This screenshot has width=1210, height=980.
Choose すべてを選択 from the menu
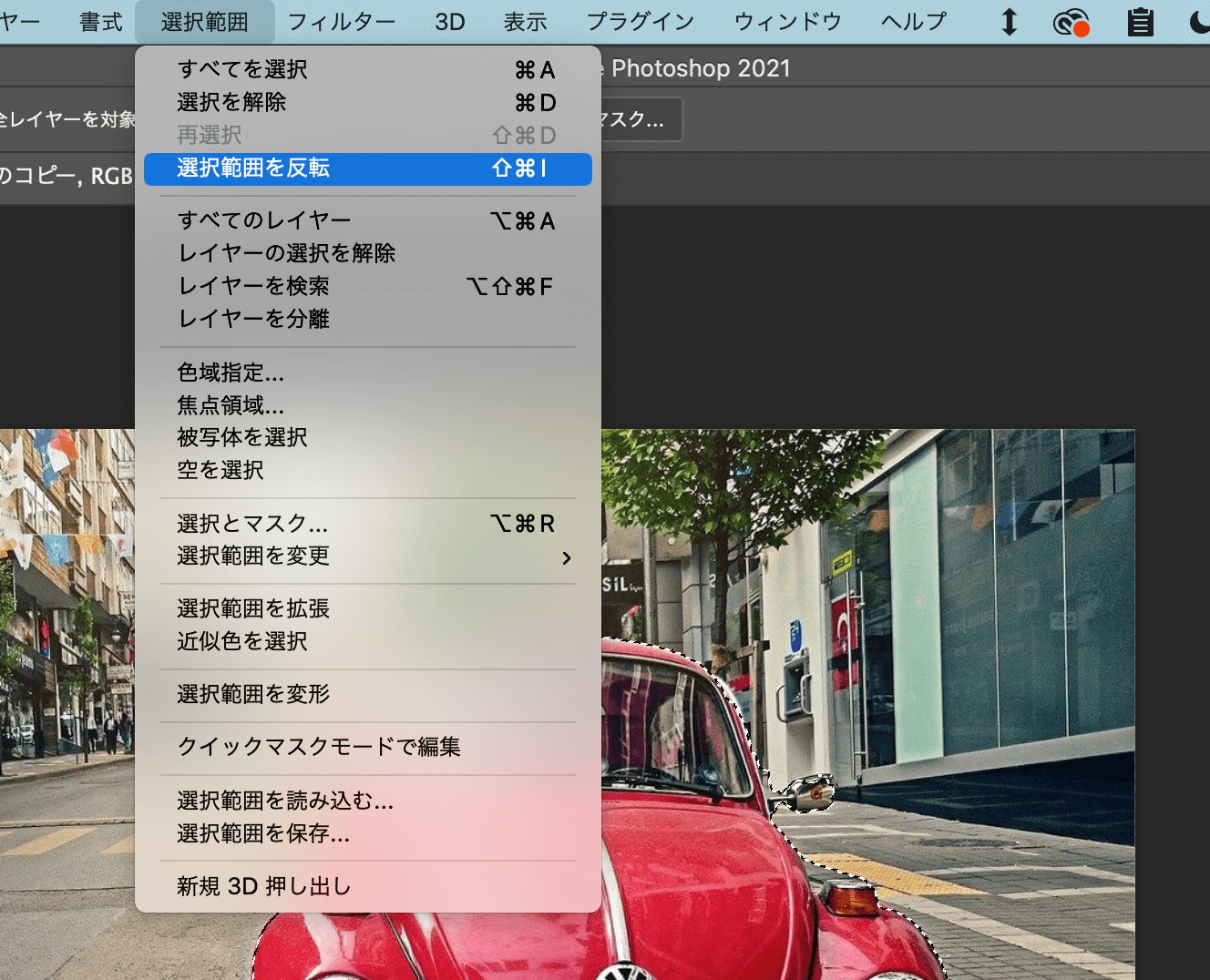[x=368, y=69]
